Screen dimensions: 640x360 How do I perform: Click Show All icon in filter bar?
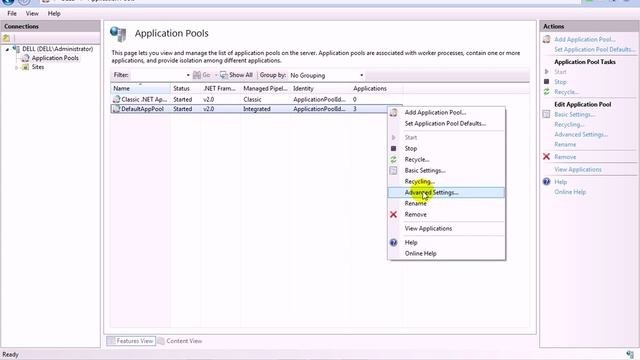(224, 75)
